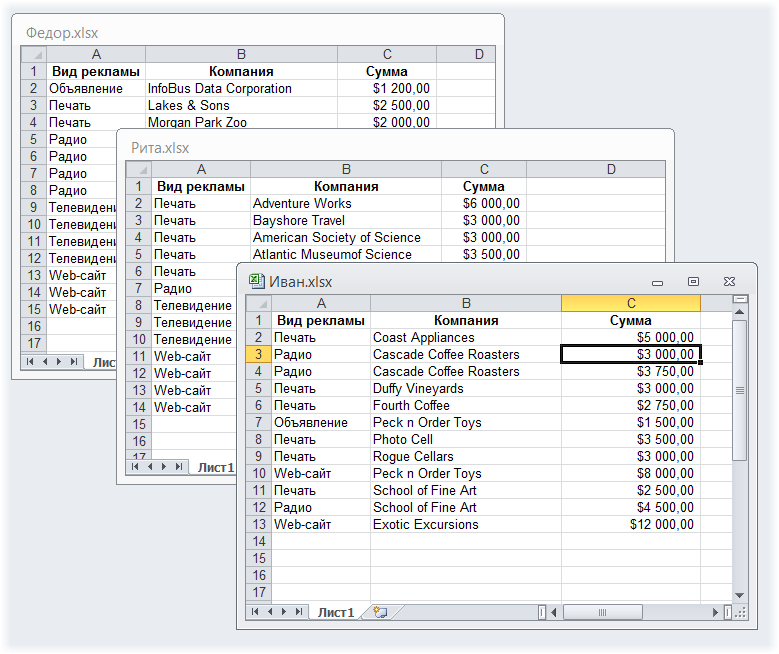Click InfoBus Data Corporation in Федор.xlsx

241,88
